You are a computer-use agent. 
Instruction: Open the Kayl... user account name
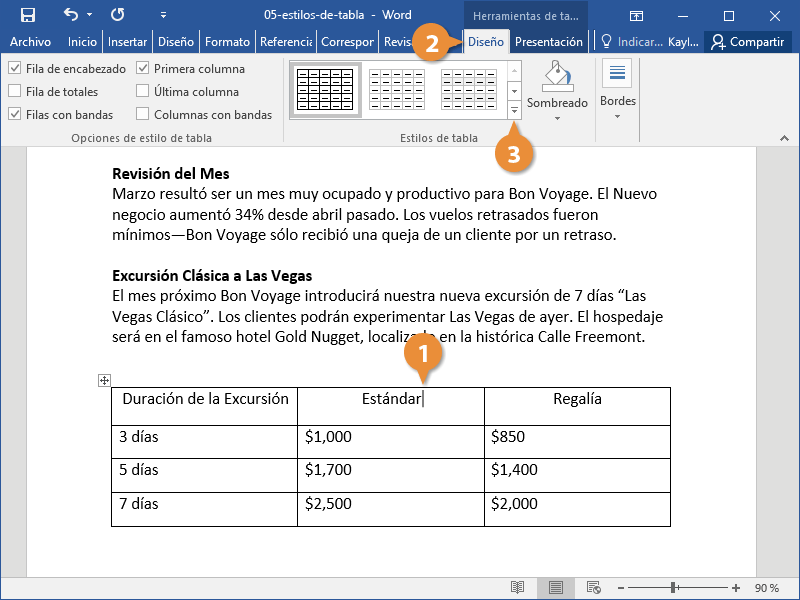click(x=683, y=42)
